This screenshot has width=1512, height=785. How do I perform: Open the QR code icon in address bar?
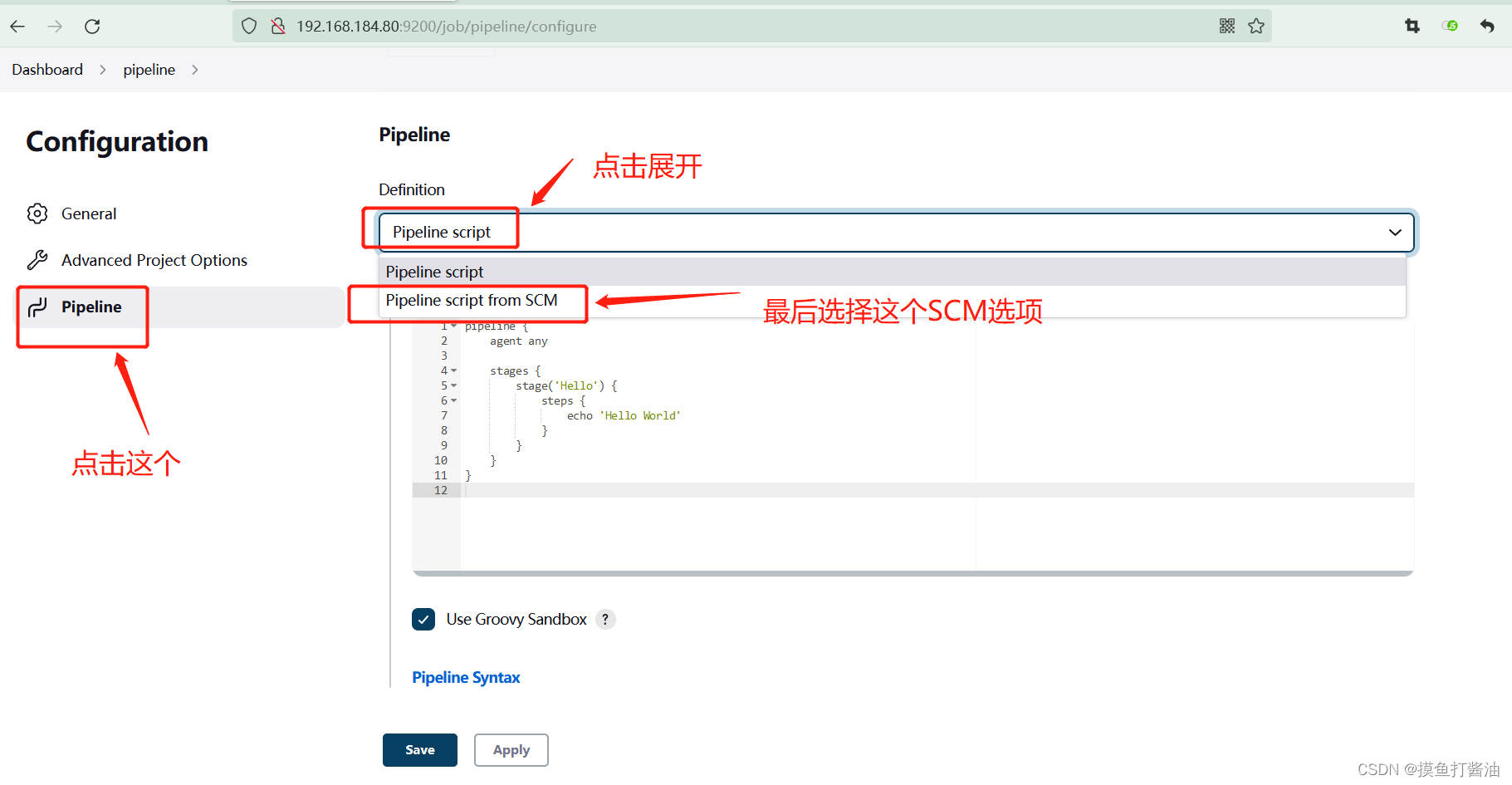click(1227, 26)
